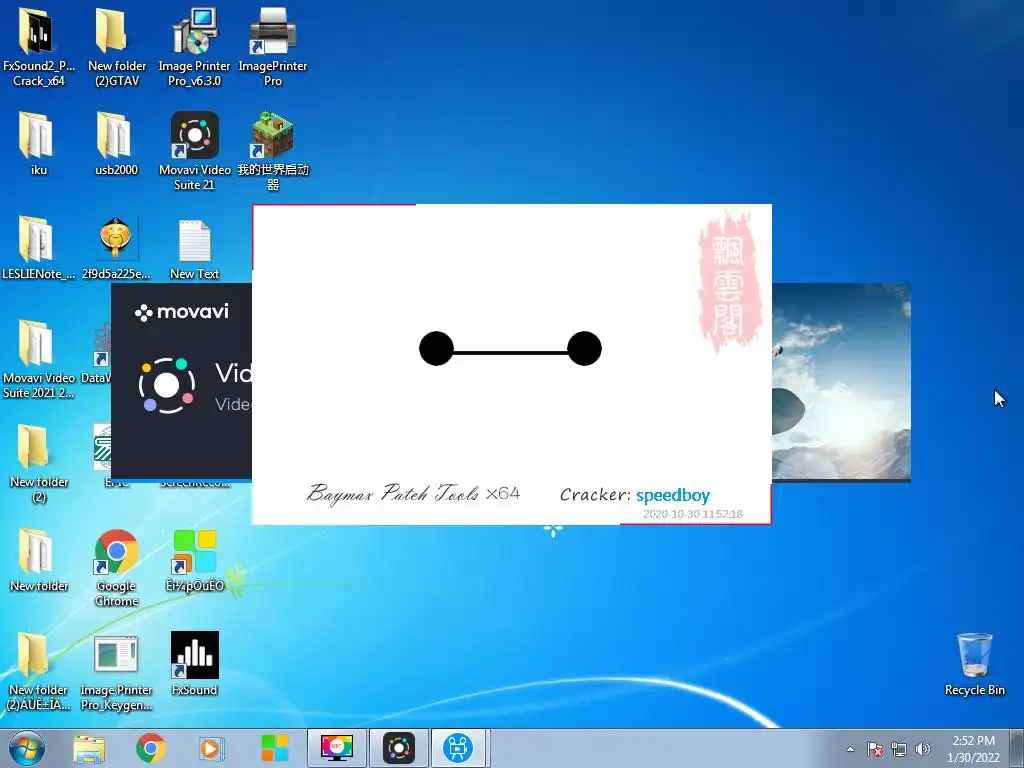Click the Show desktop strip at the taskbar's end
The image size is (1024, 768).
[1016, 748]
